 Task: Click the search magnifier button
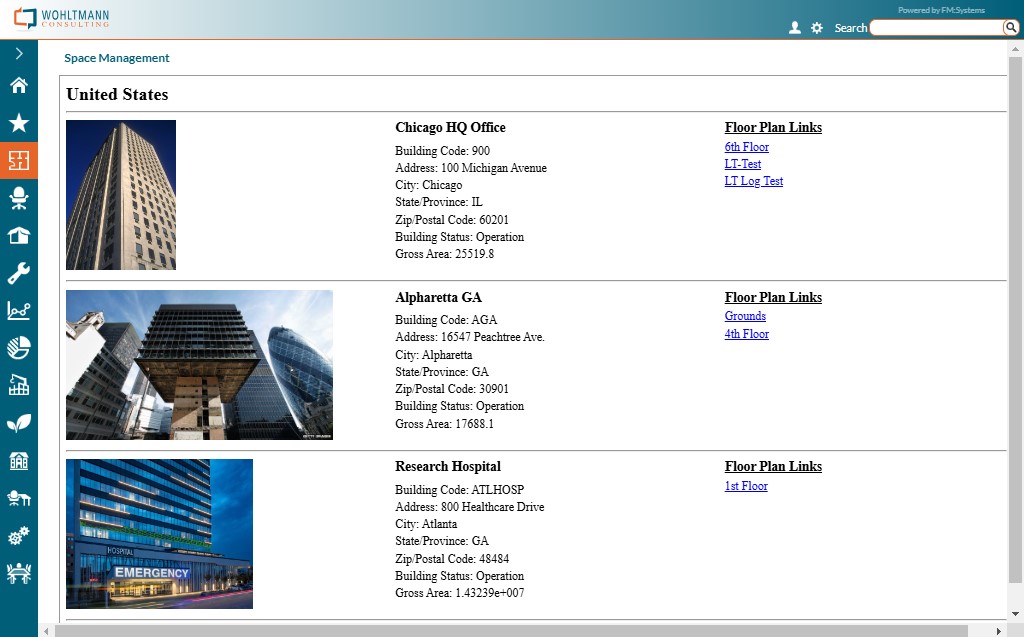pos(1011,28)
